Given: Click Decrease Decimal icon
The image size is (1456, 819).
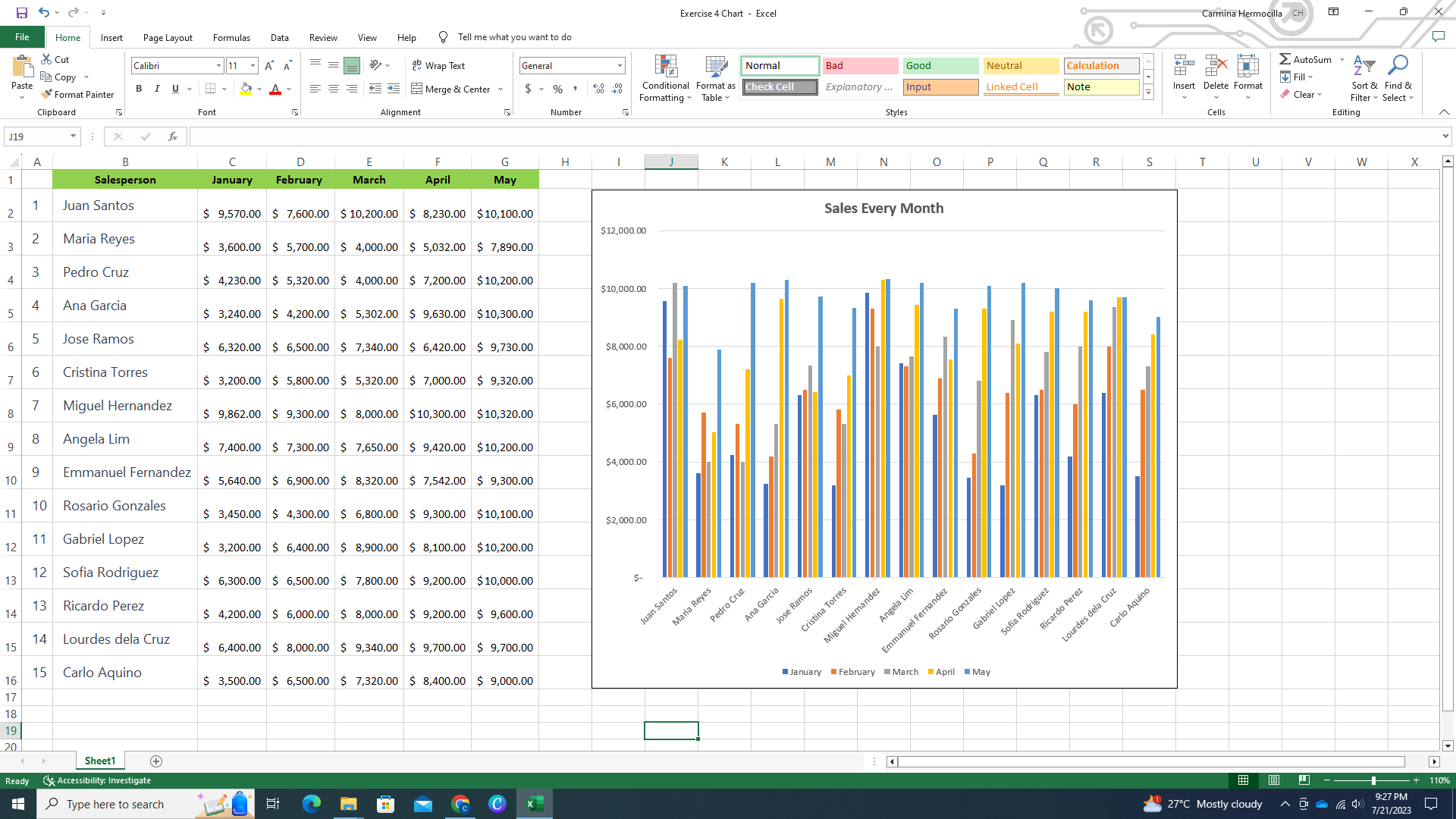Looking at the screenshot, I should coord(617,89).
